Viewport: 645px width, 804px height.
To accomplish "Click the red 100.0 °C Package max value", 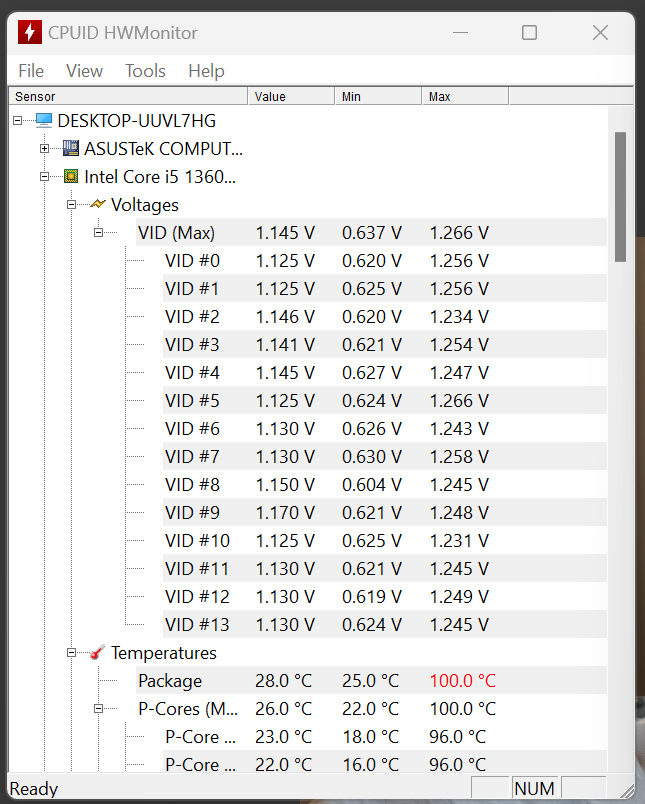I will click(x=462, y=680).
